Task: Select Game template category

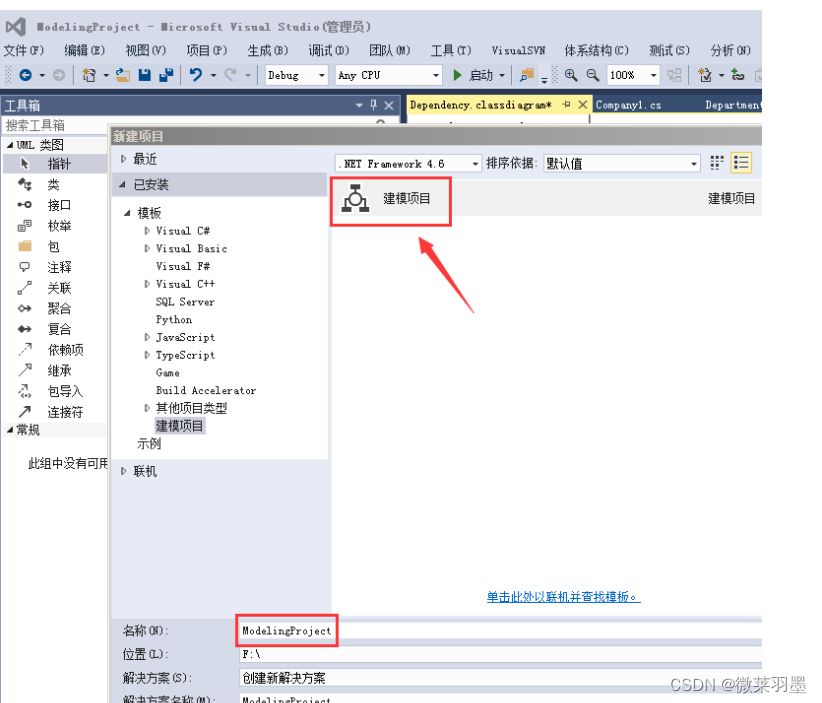Action: coord(168,373)
